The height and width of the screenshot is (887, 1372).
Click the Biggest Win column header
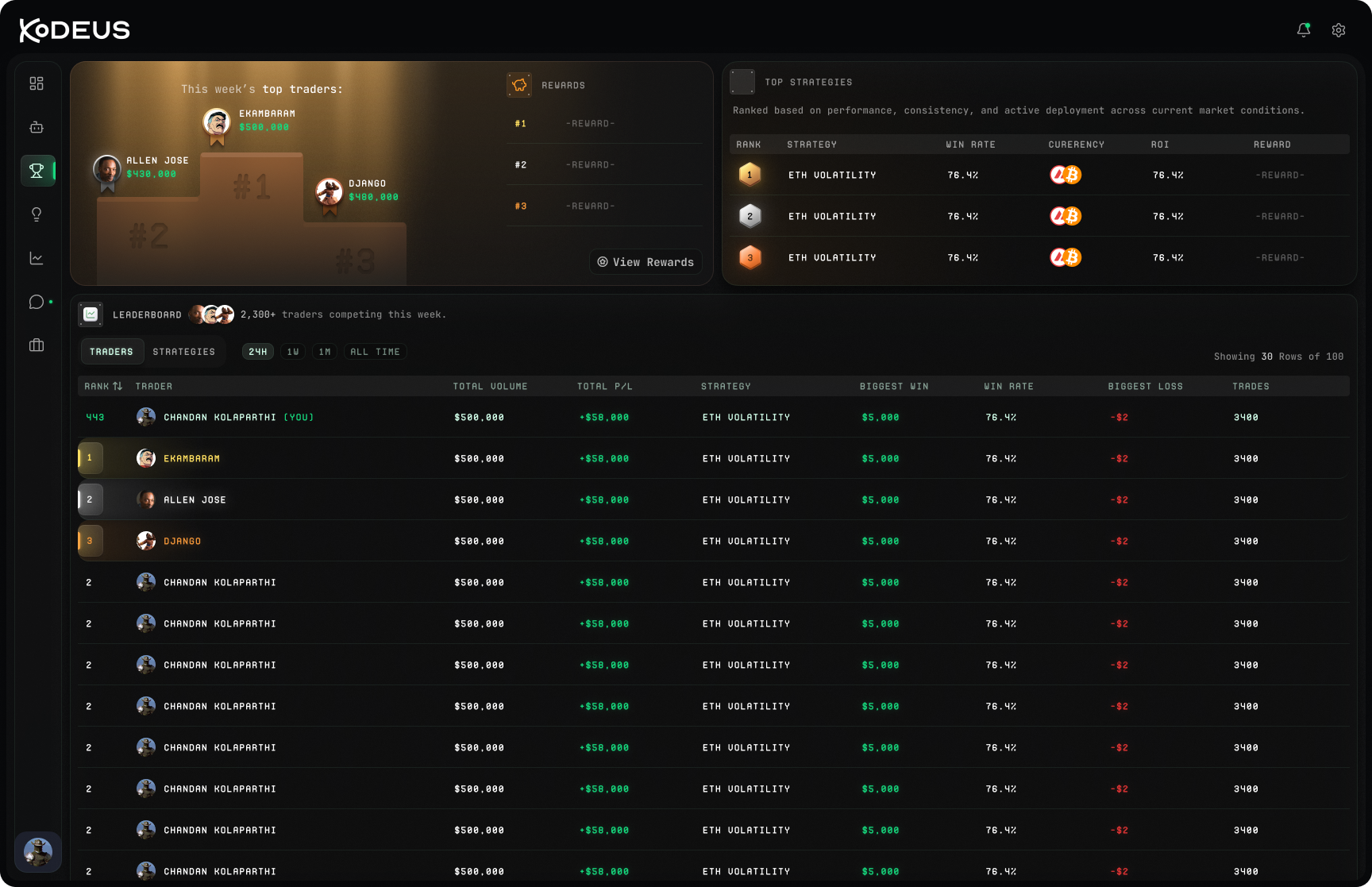tap(894, 386)
